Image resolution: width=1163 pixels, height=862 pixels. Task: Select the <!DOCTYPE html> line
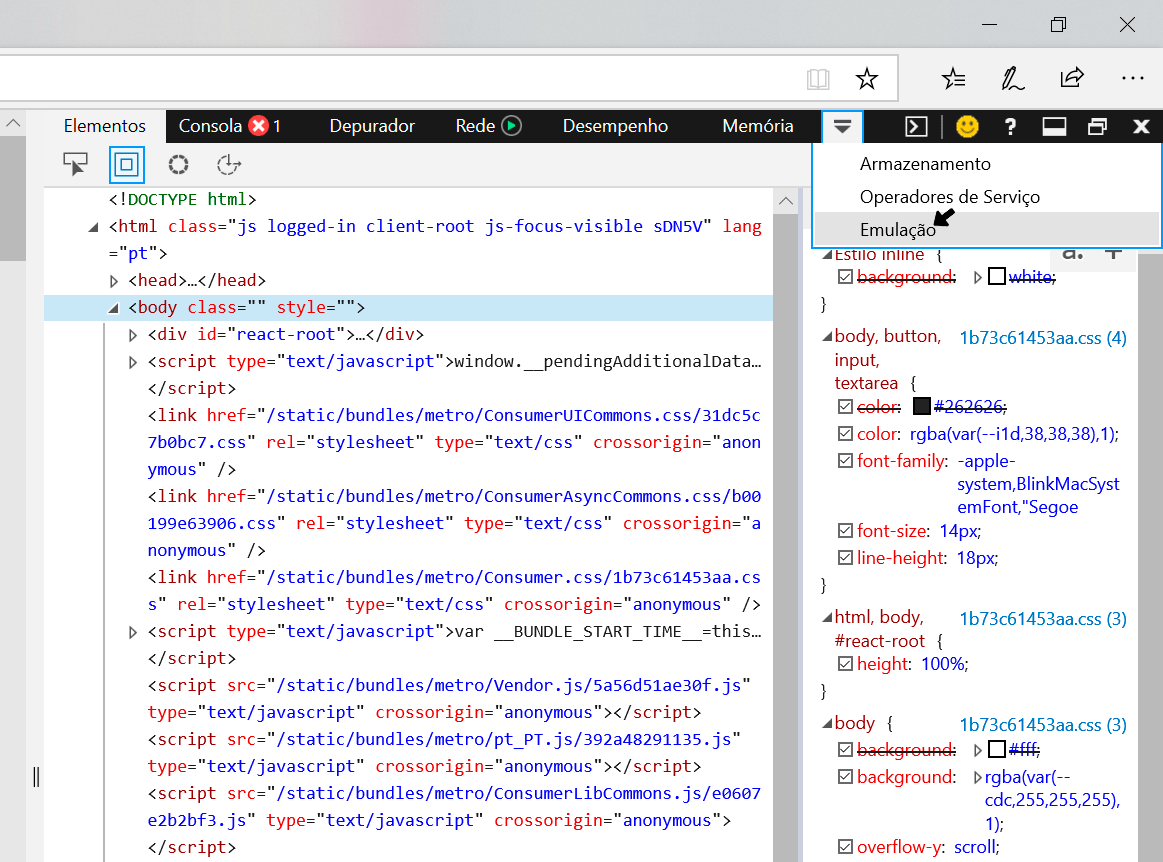click(x=182, y=200)
